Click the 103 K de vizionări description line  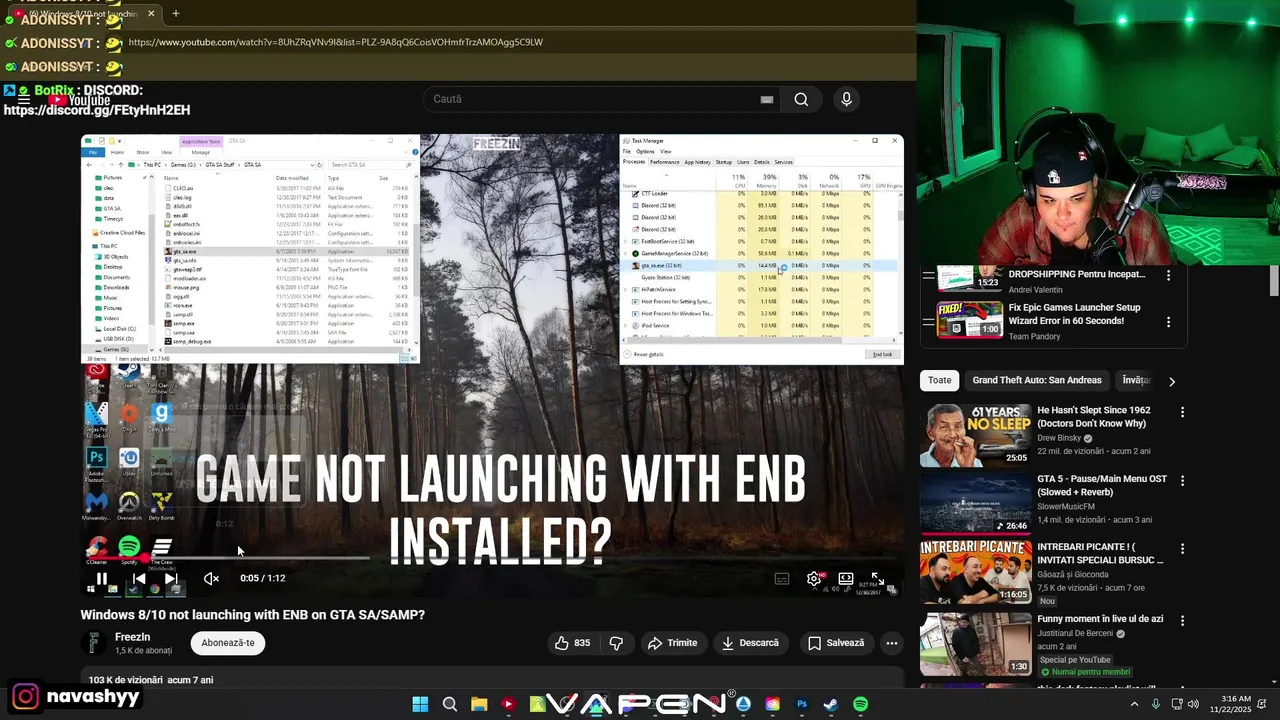coord(151,680)
